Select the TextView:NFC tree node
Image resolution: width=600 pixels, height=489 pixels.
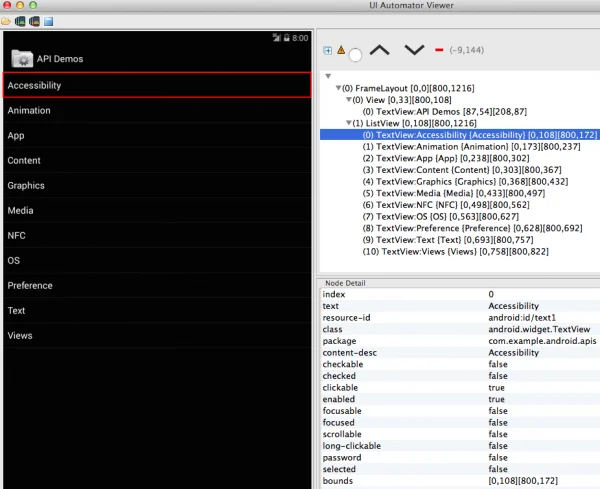pyautogui.click(x=446, y=205)
